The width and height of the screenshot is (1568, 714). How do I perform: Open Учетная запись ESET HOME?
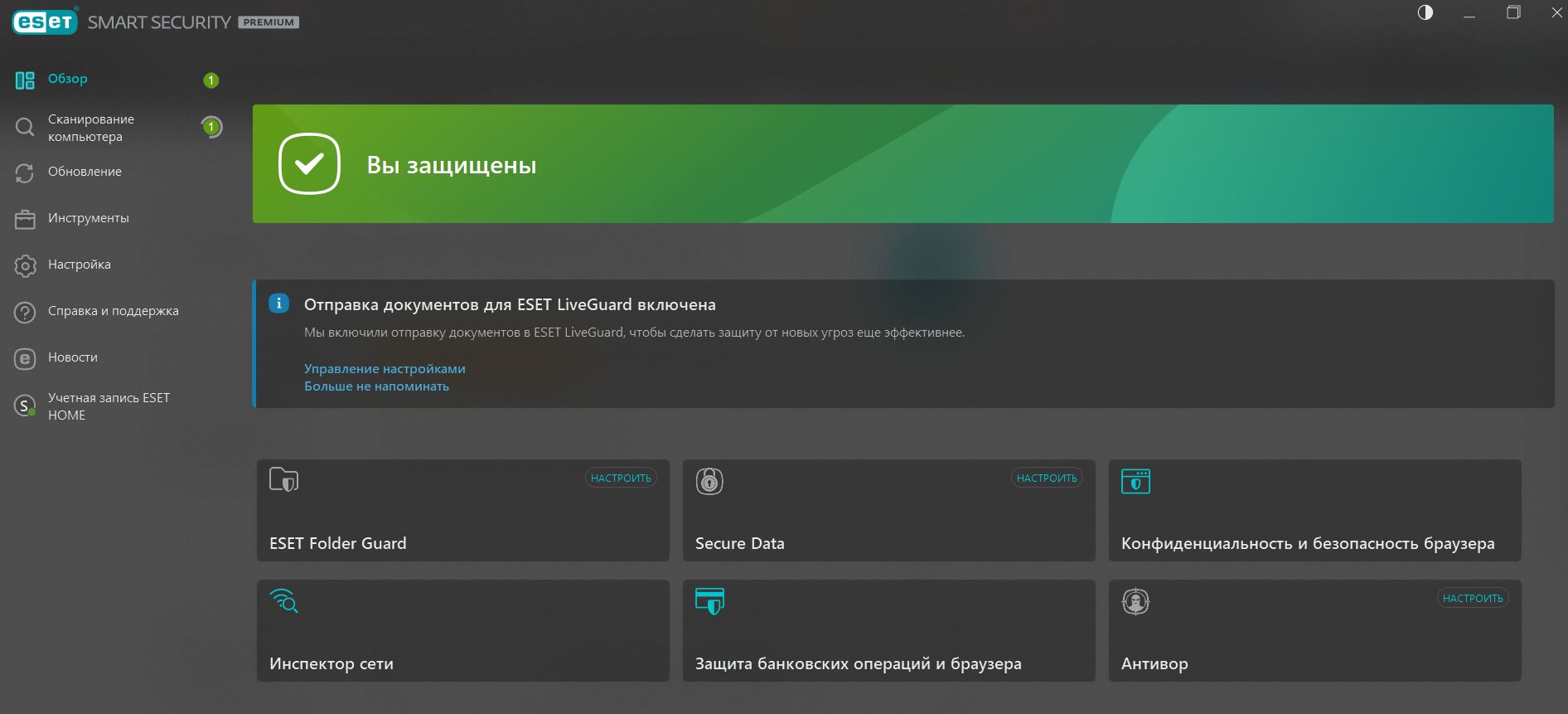point(108,406)
